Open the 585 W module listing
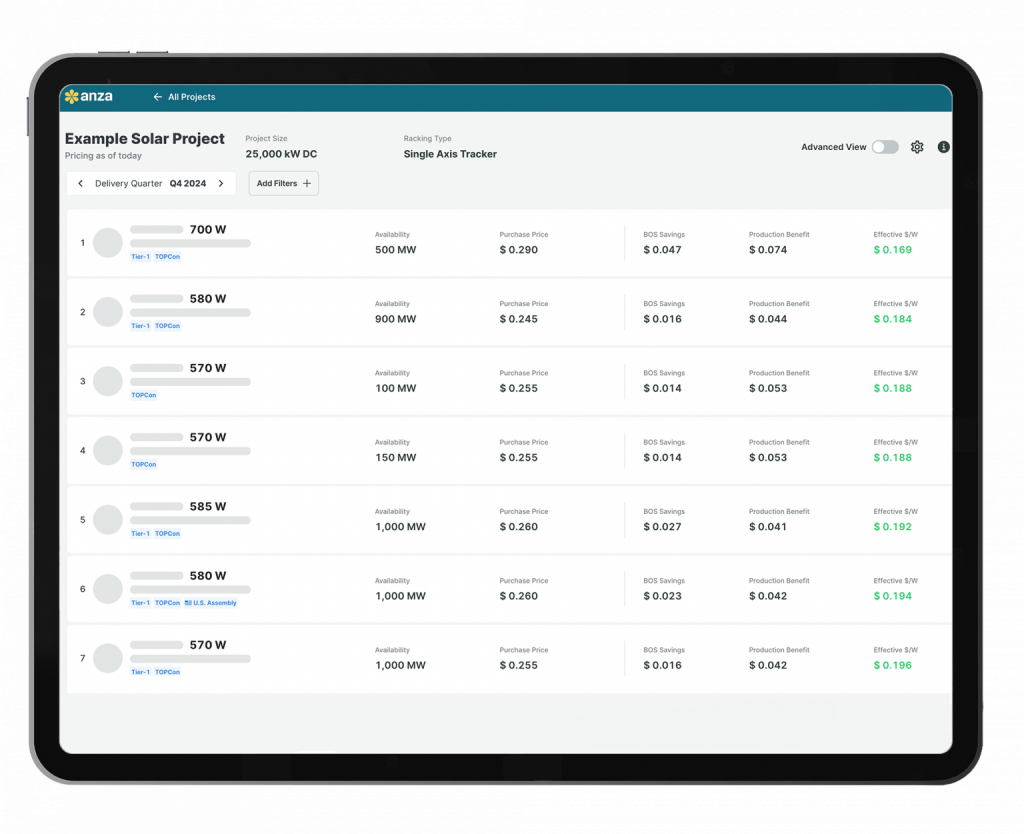The width and height of the screenshot is (1024, 834). (208, 507)
